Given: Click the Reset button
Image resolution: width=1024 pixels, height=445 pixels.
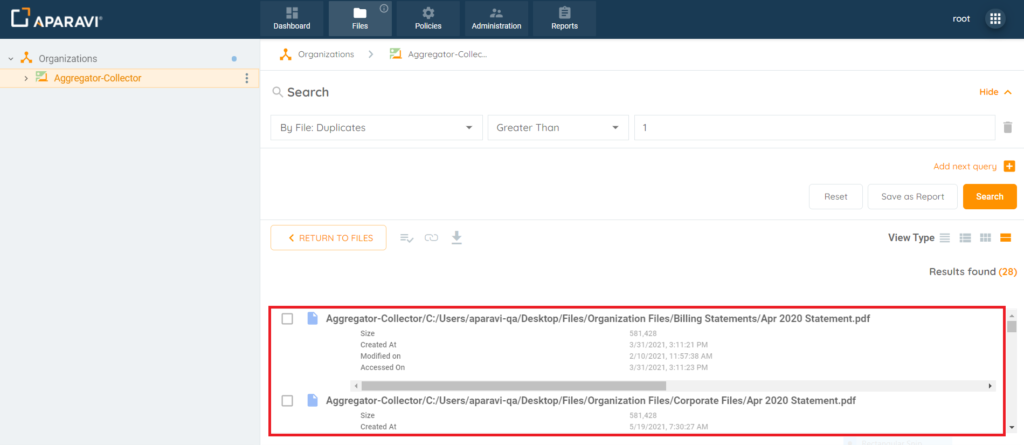Looking at the screenshot, I should coord(836,197).
